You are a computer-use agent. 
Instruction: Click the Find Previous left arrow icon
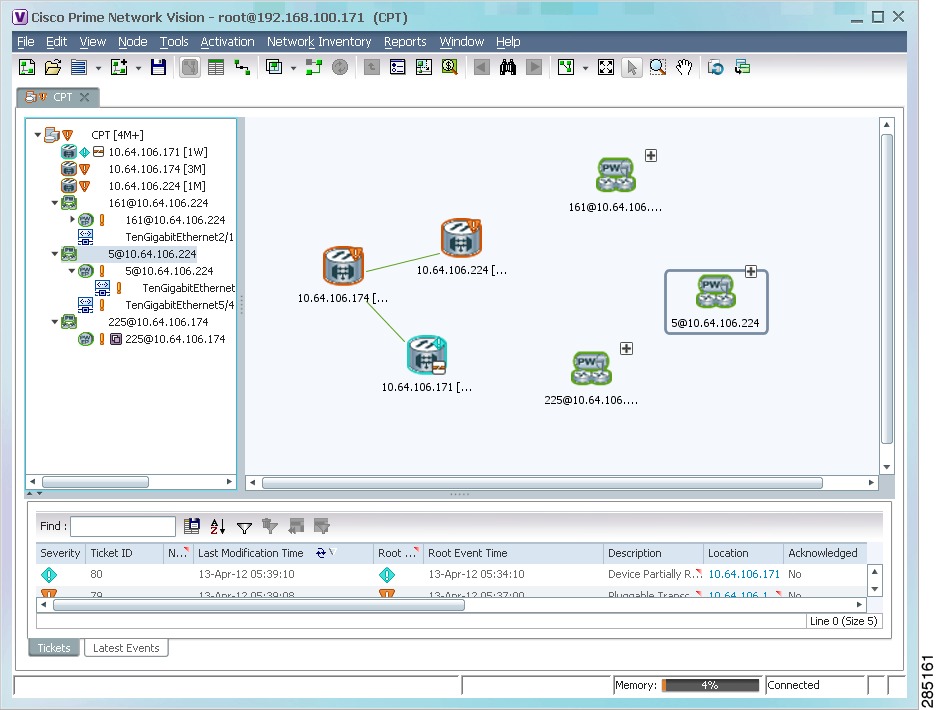(x=482, y=67)
